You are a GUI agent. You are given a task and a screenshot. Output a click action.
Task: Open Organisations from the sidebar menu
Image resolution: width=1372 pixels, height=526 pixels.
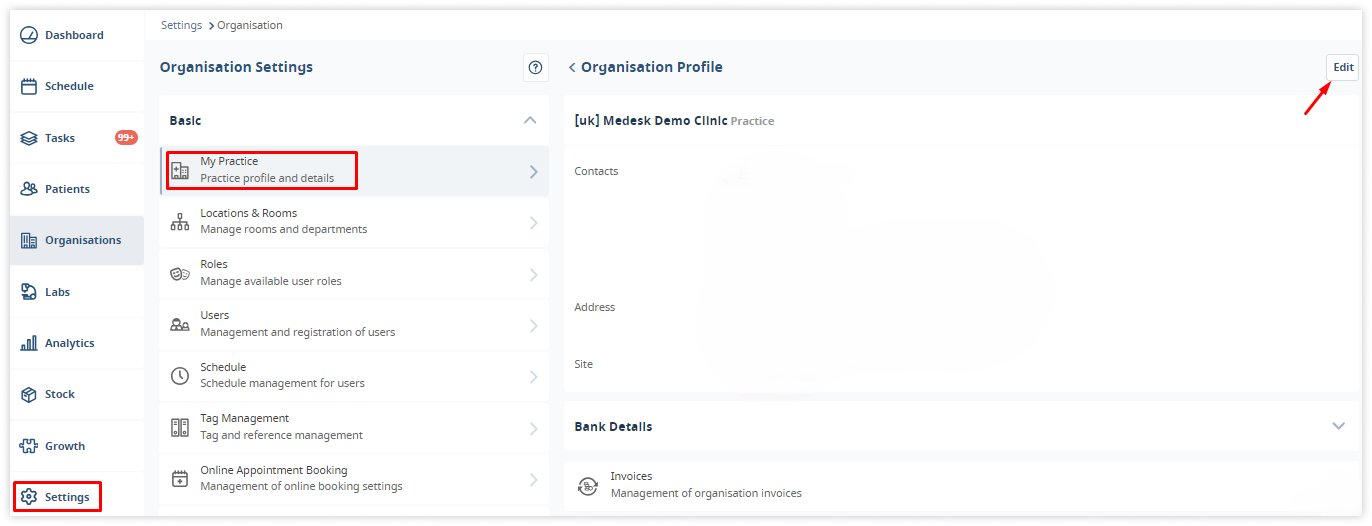pyautogui.click(x=77, y=240)
